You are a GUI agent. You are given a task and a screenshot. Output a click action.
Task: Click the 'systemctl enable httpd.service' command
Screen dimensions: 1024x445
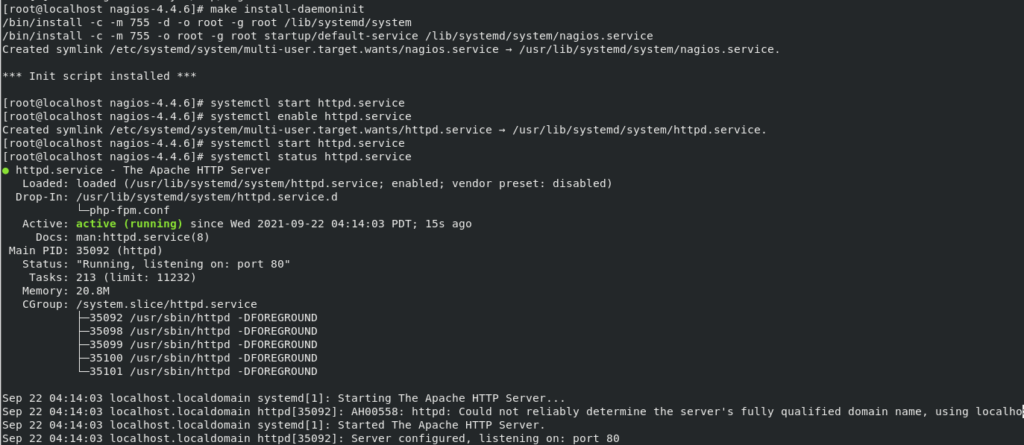(312, 117)
